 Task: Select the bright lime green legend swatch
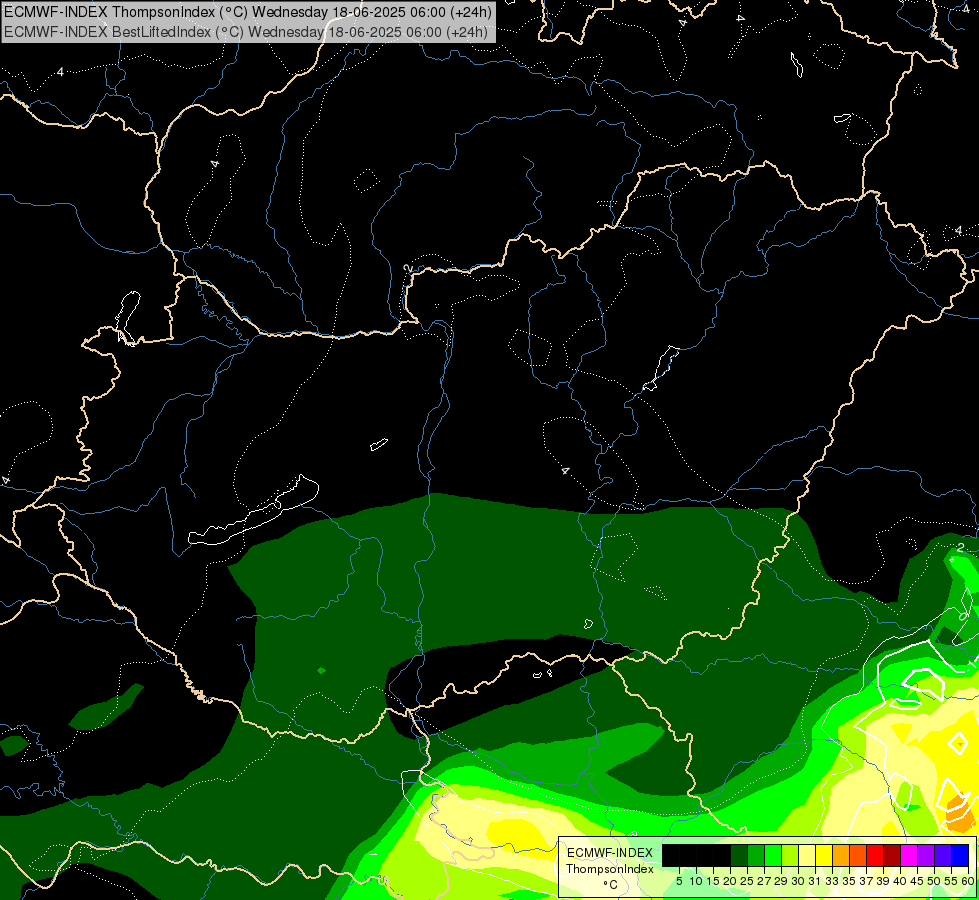point(773,855)
